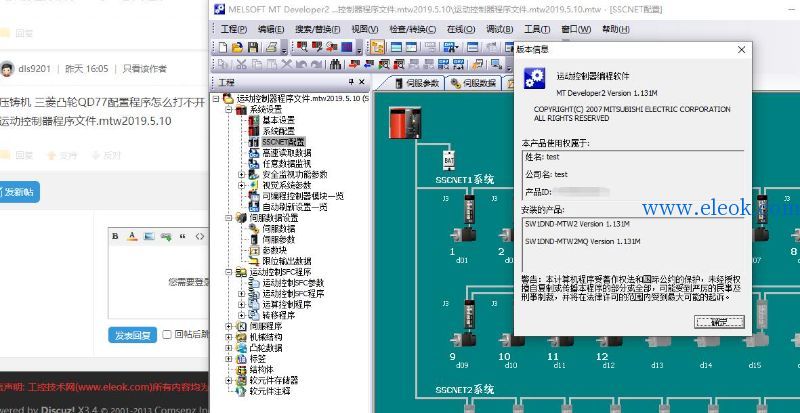Image resolution: width=800 pixels, height=413 pixels.
Task: Click the binoculars Find icon
Action: pyautogui.click(x=335, y=64)
